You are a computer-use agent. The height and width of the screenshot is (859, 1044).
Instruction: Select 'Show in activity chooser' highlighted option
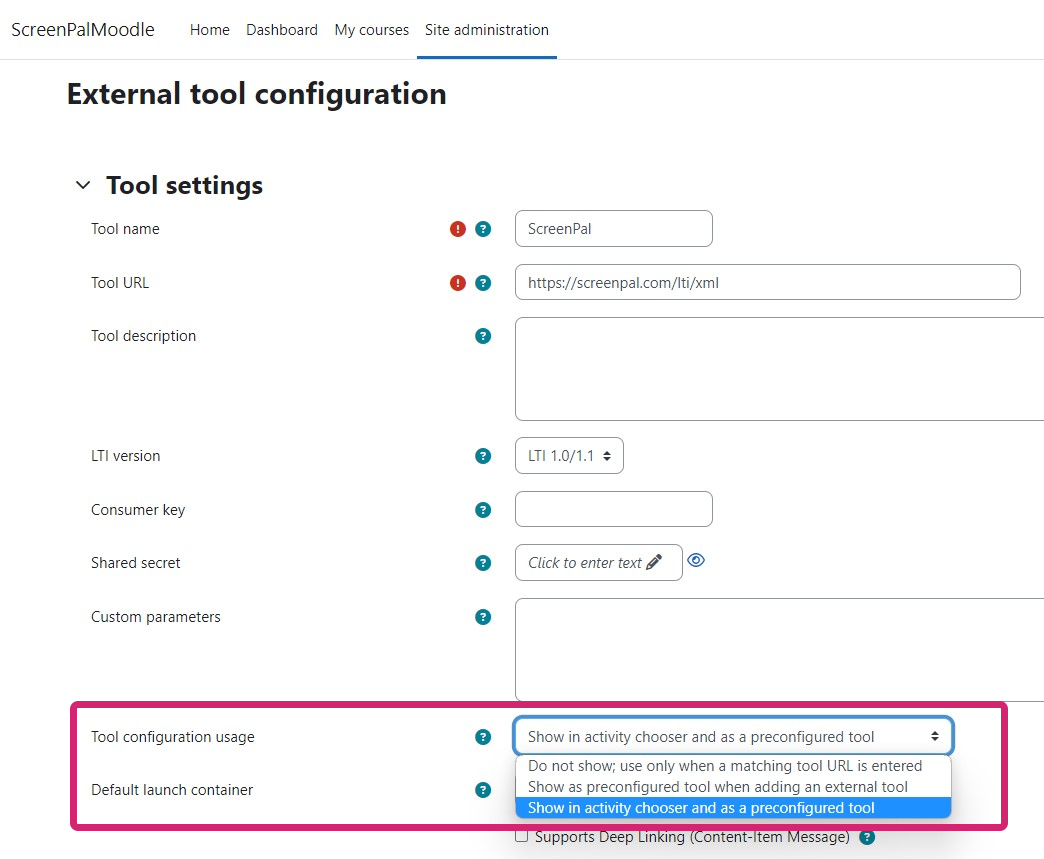733,808
